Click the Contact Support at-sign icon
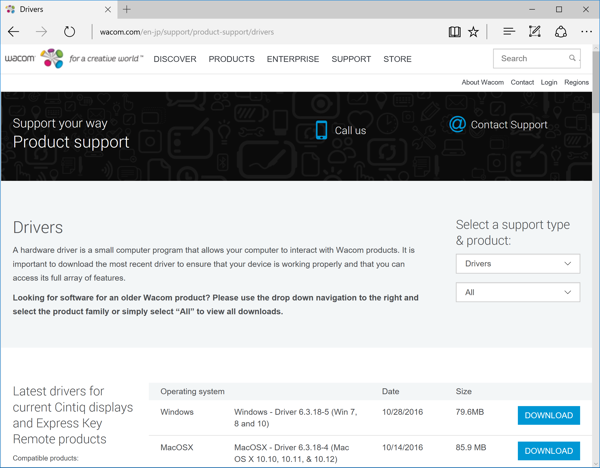Image resolution: width=600 pixels, height=468 pixels. 457,124
